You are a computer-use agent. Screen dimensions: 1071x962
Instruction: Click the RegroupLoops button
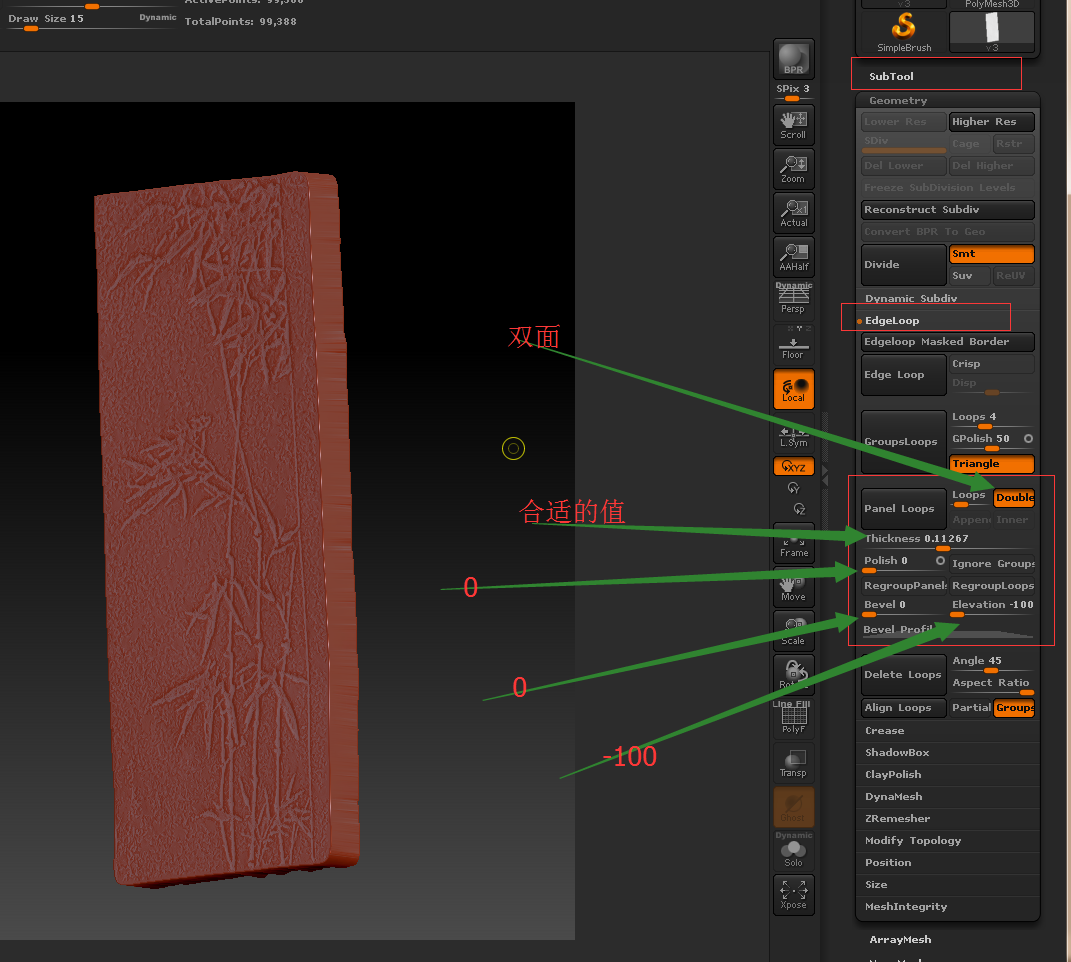click(x=991, y=586)
